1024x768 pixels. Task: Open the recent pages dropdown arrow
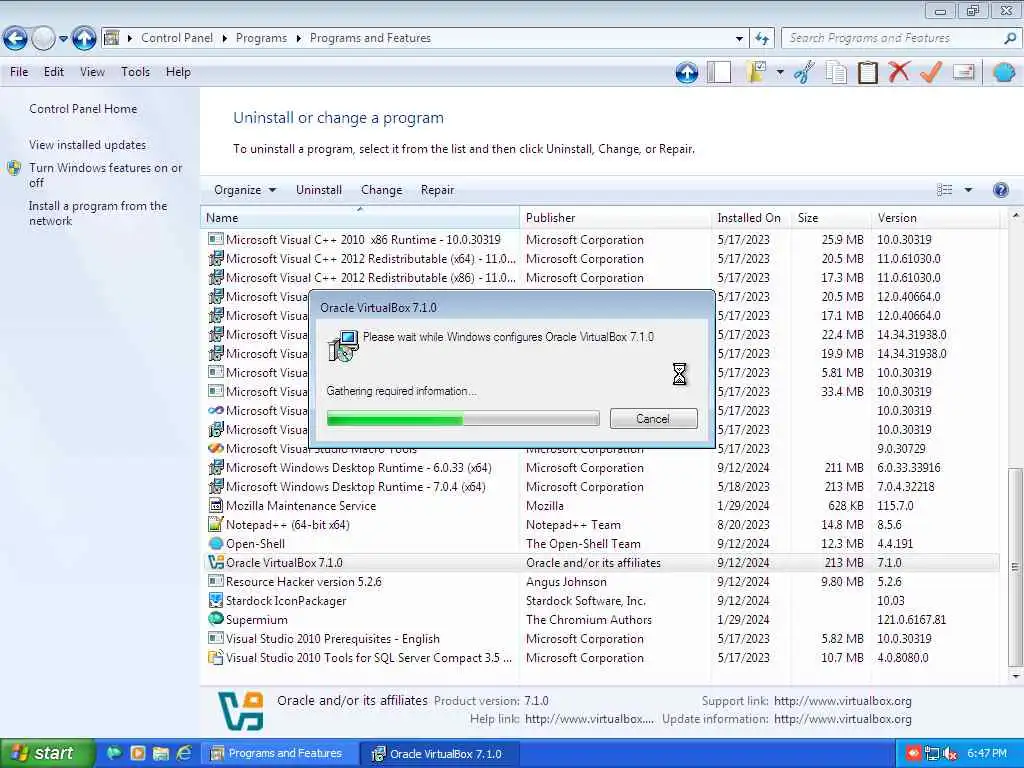[x=63, y=39]
